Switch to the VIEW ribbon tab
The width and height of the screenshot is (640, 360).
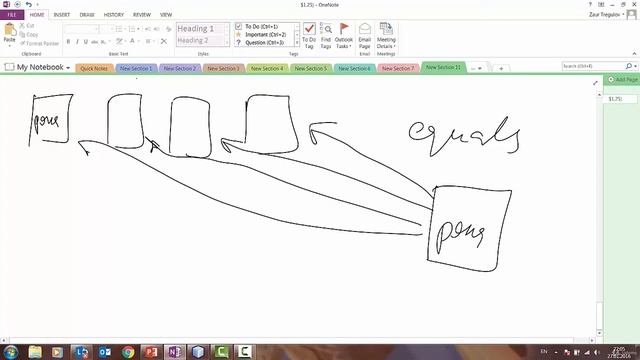pyautogui.click(x=166, y=15)
